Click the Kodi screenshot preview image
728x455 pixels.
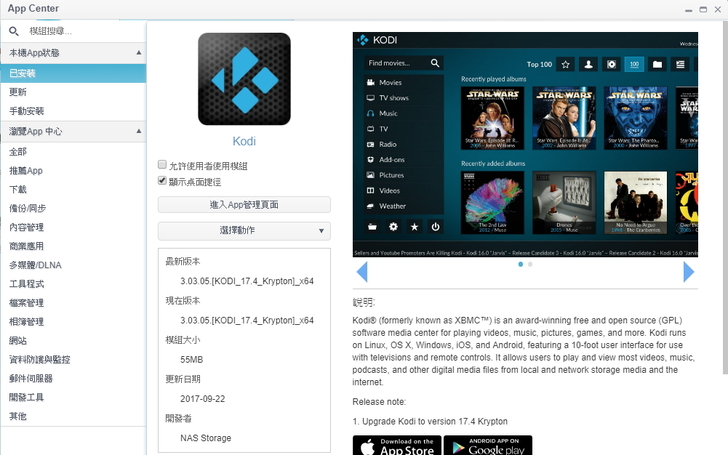(525, 144)
